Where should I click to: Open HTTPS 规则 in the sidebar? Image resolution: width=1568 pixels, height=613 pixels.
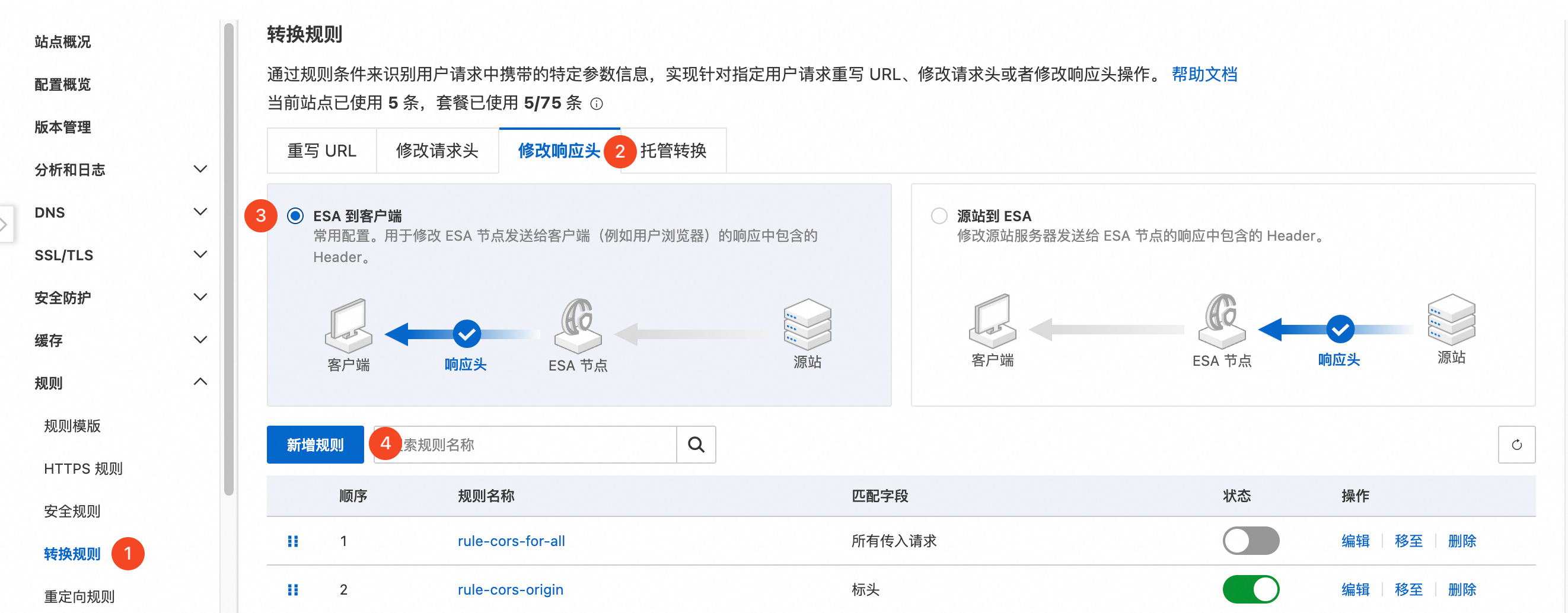point(84,468)
